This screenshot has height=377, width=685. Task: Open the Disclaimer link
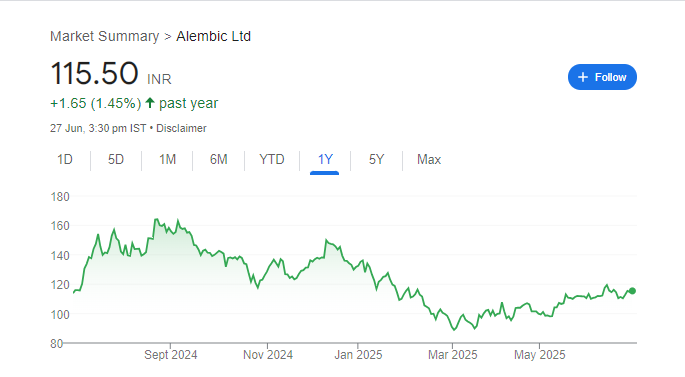(x=181, y=128)
